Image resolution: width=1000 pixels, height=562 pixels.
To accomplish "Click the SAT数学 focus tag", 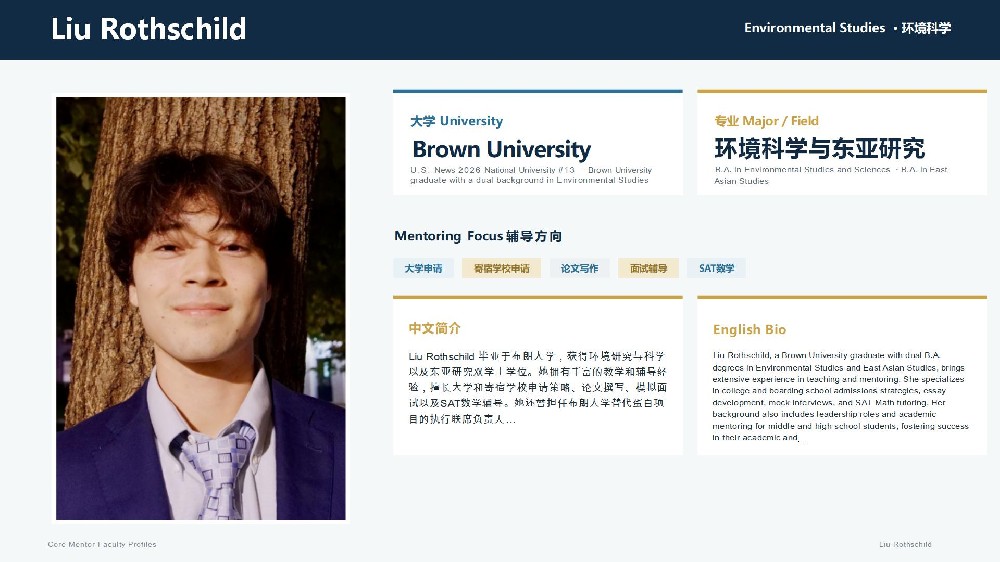I will click(716, 269).
